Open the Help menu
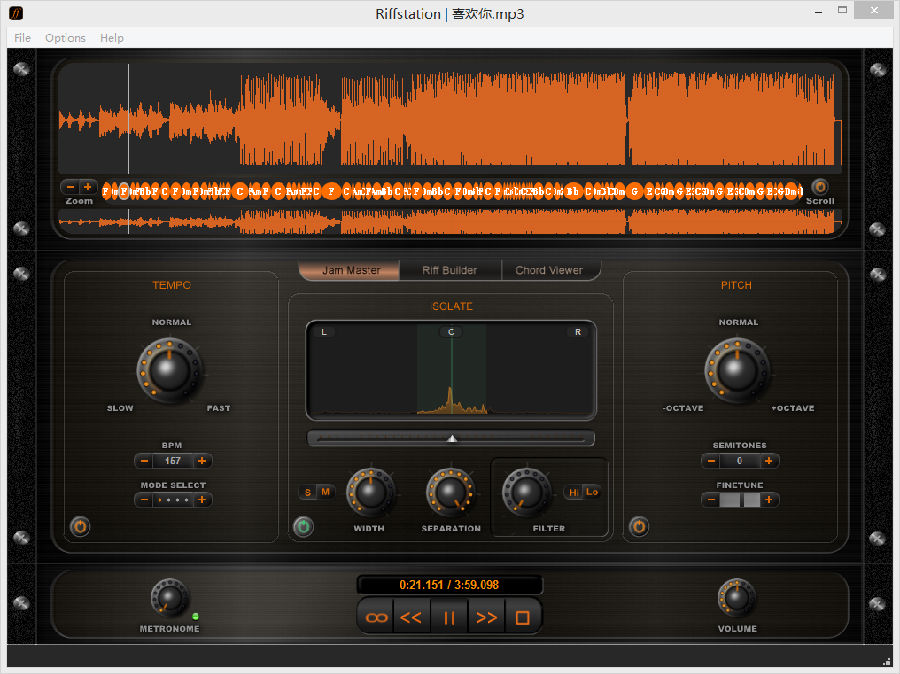Screen dimensions: 900x674 [x=112, y=38]
